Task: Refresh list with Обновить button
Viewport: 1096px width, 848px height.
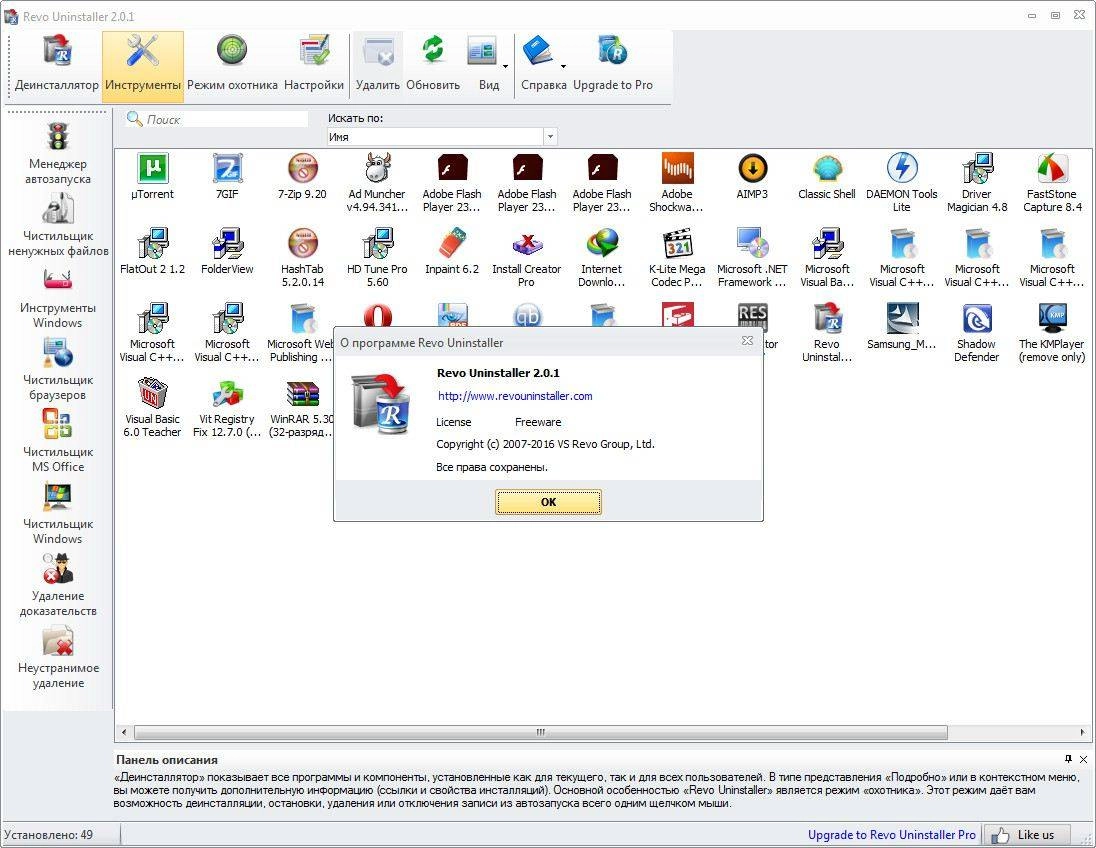Action: [x=433, y=66]
